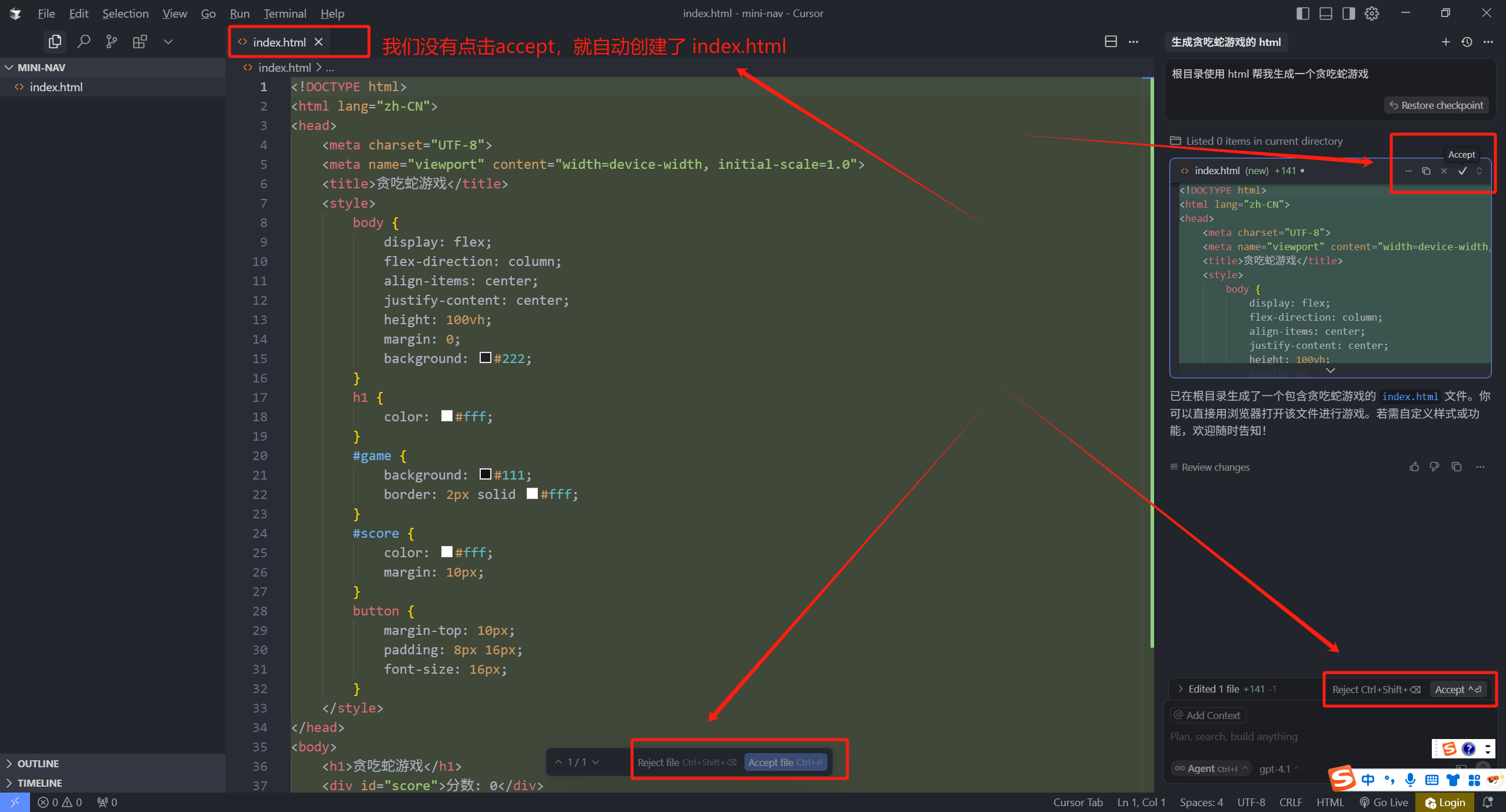Open notifications bell icon
The width and height of the screenshot is (1506, 812).
1487,802
